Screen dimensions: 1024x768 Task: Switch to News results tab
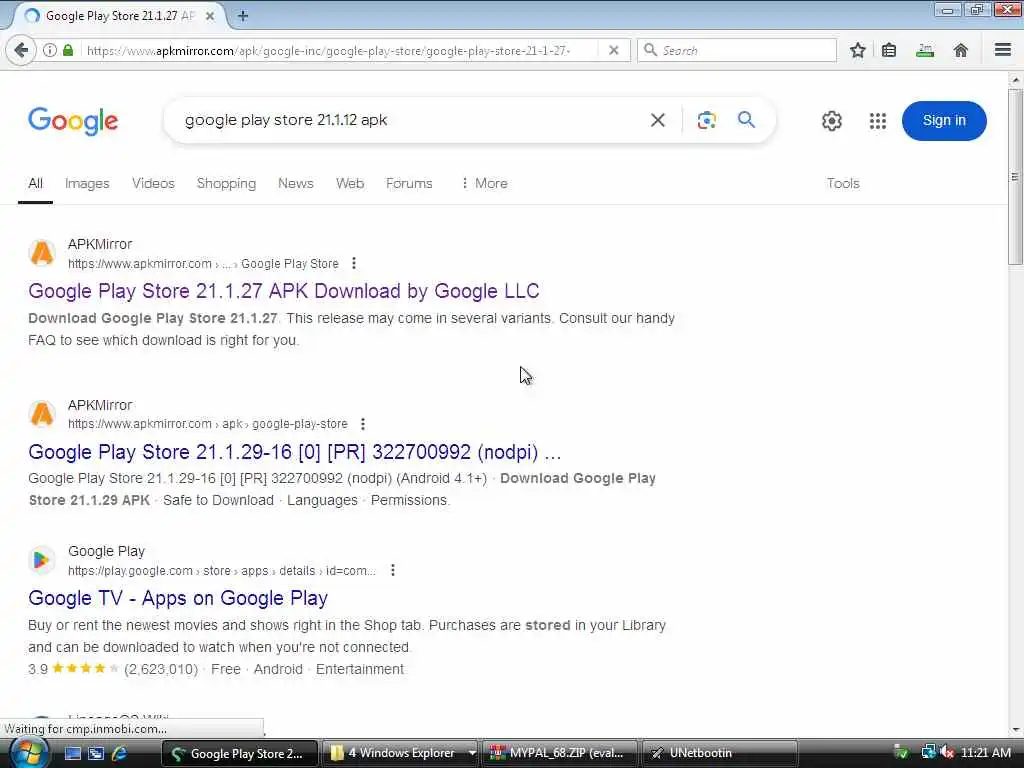[x=296, y=184]
